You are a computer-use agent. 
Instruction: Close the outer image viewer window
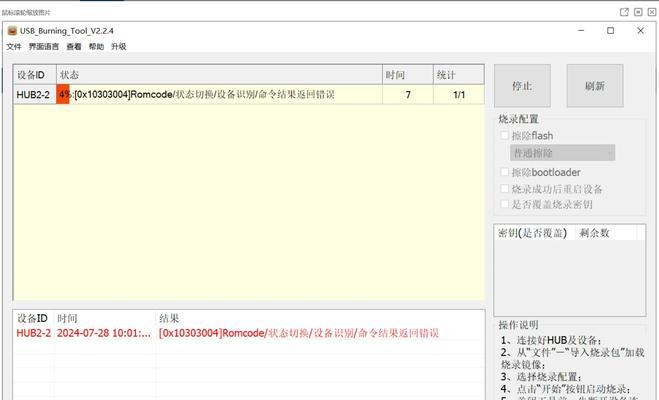(652, 12)
